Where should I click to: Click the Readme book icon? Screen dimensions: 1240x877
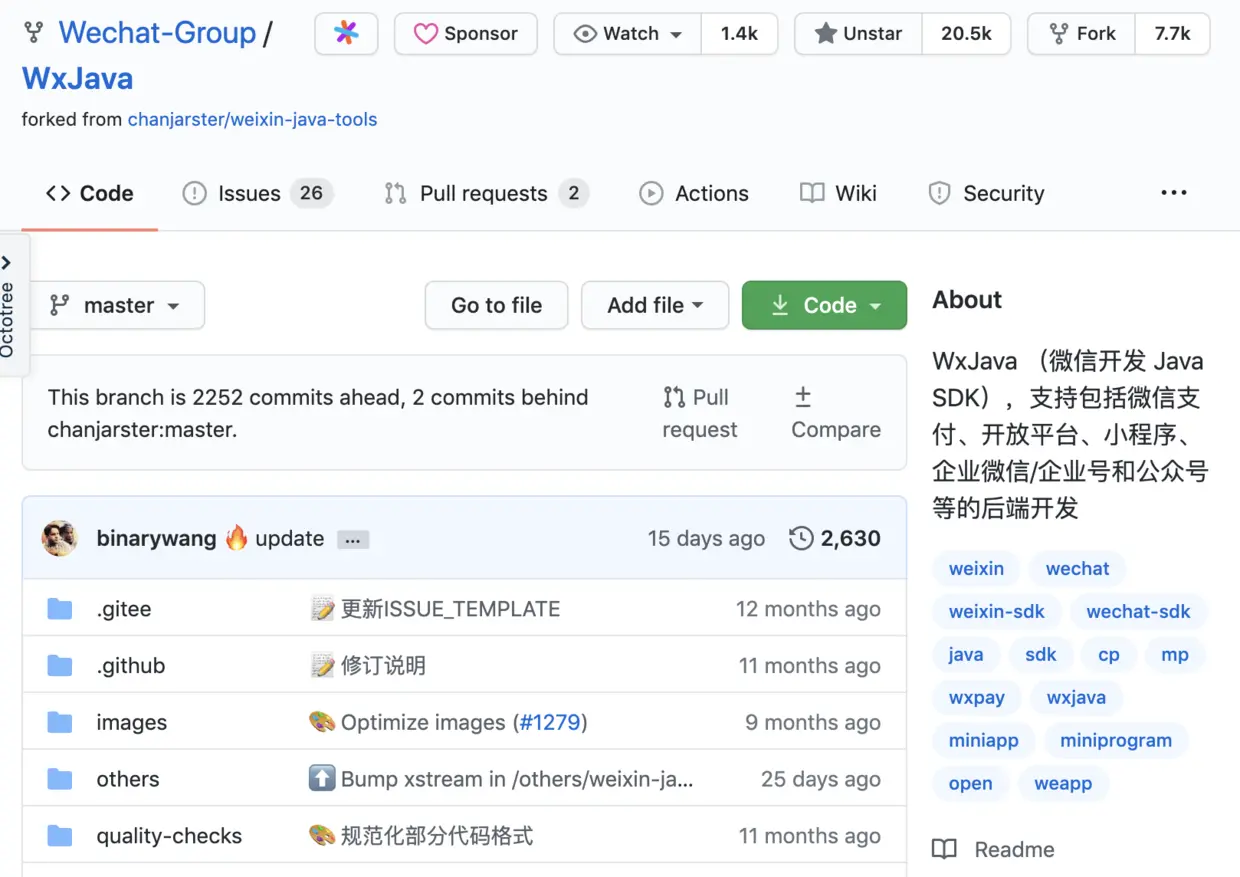(944, 849)
